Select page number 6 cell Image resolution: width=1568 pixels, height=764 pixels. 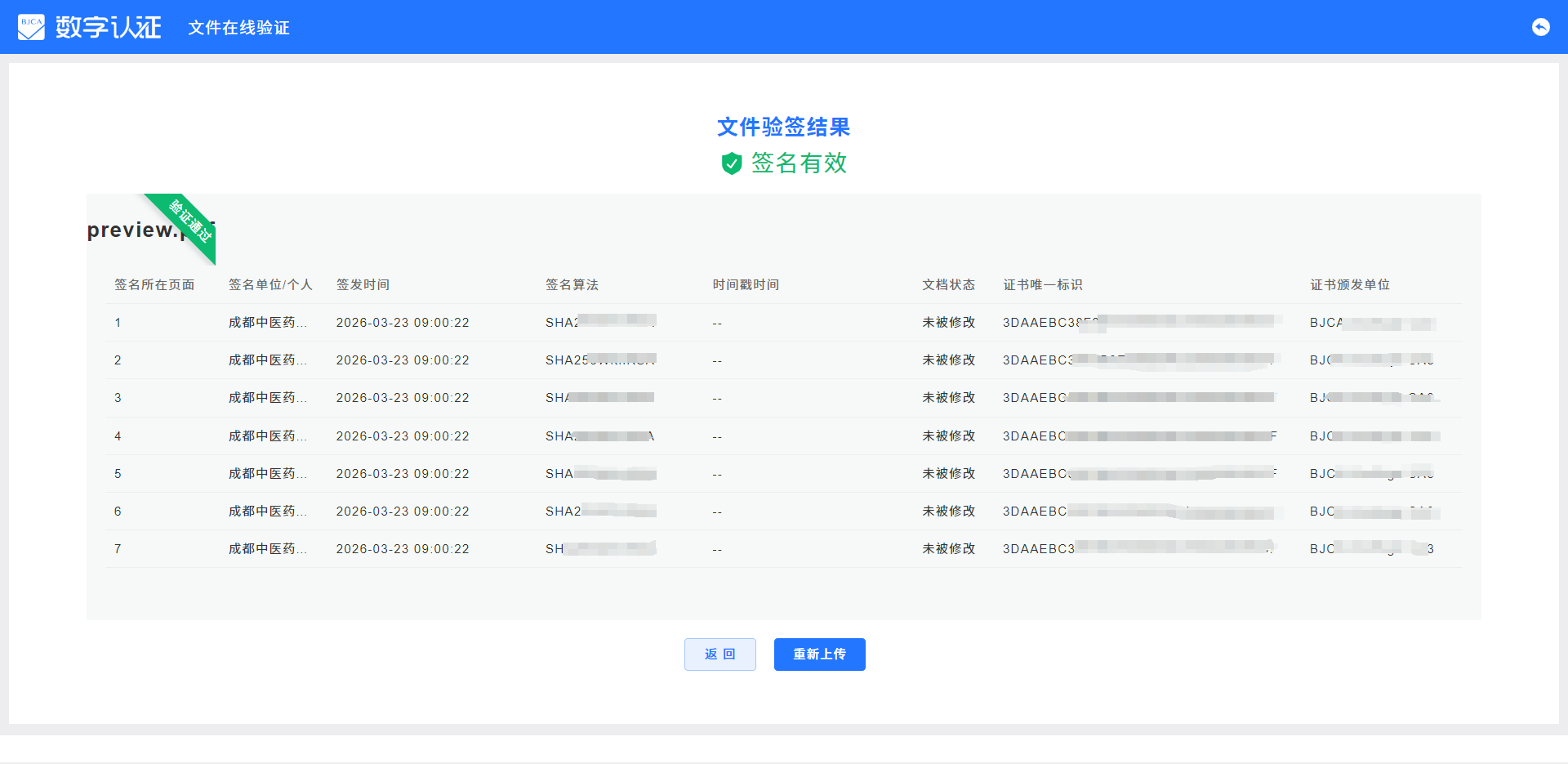(x=118, y=512)
